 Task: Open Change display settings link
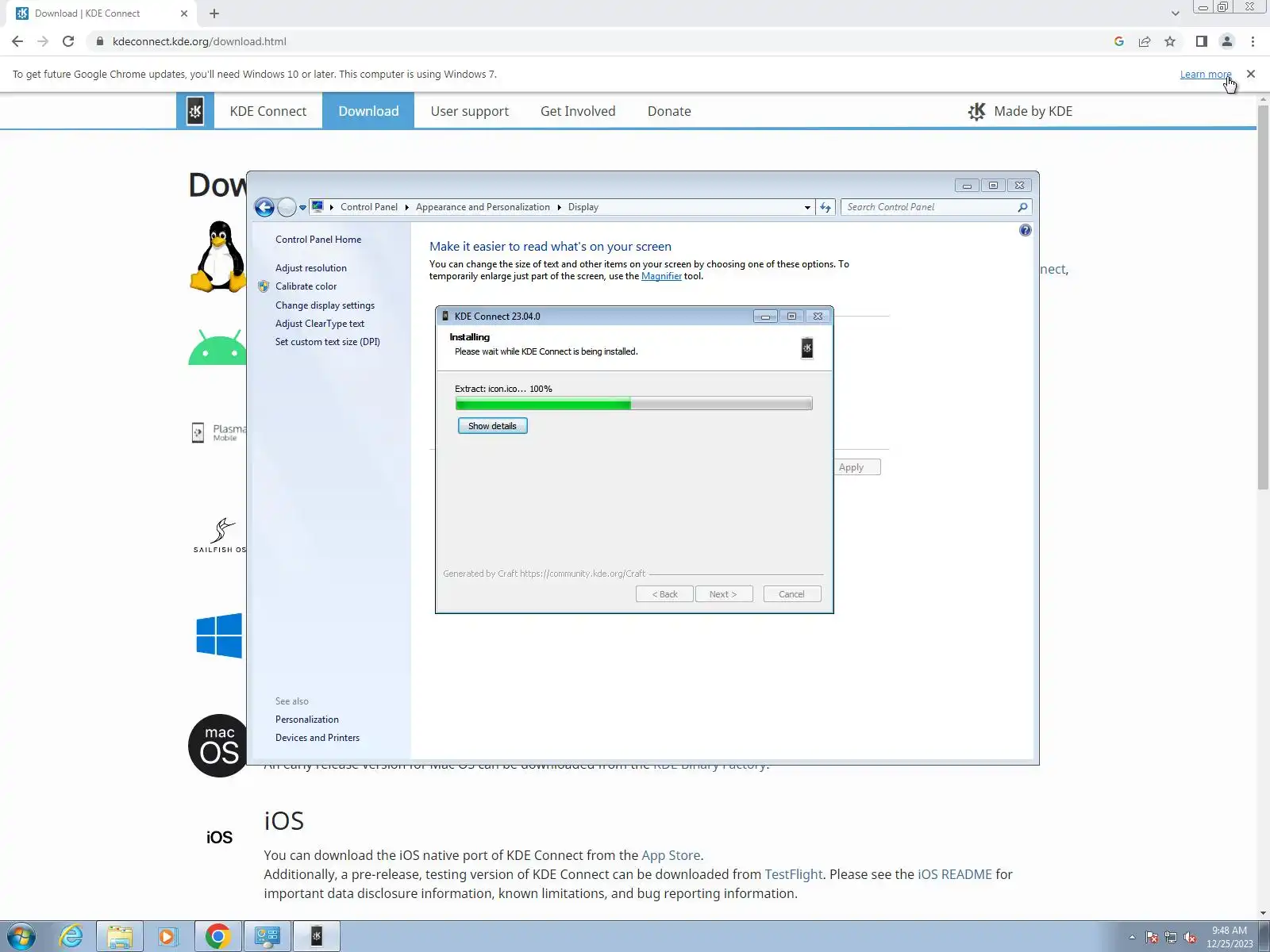325,305
